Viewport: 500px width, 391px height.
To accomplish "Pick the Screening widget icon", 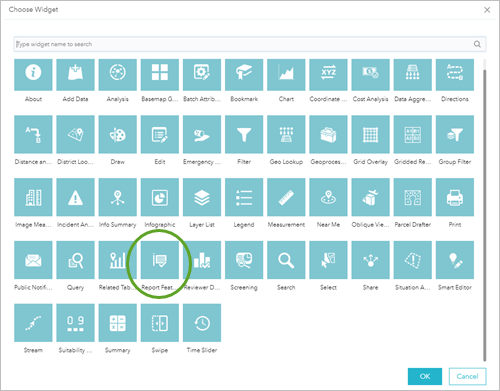I will [x=244, y=260].
